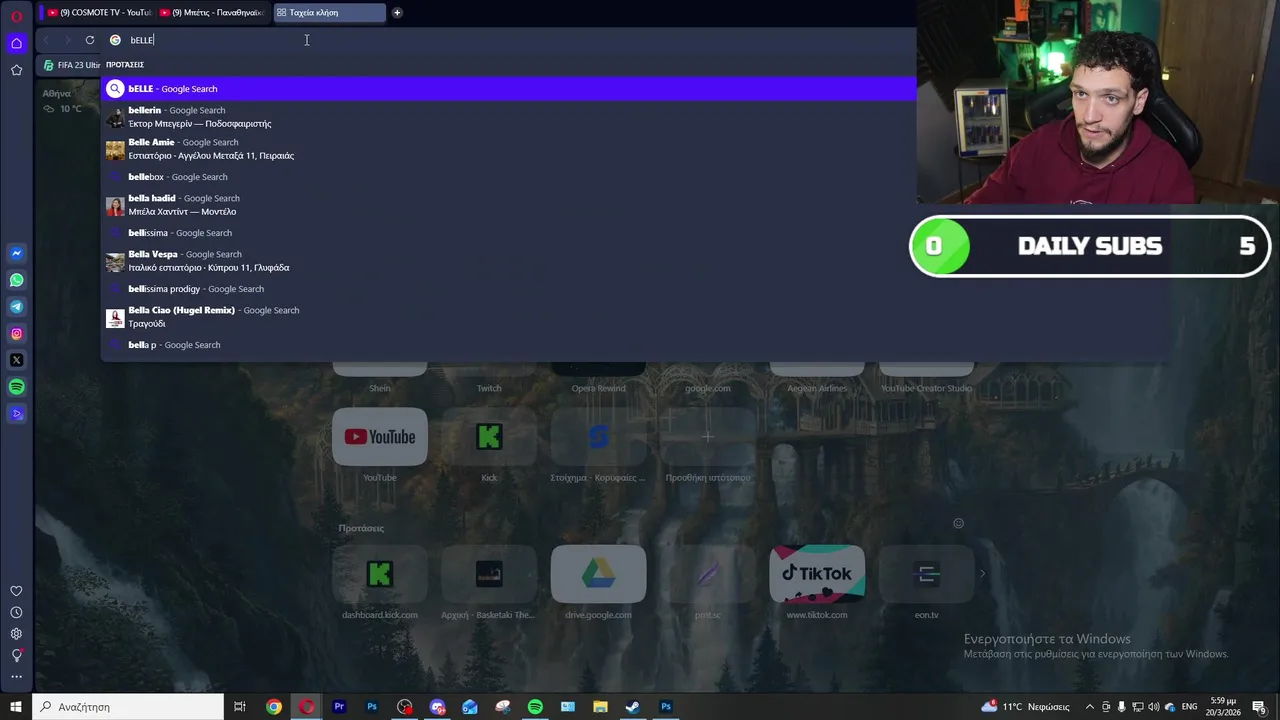
Task: Open a new tab with the plus button
Action: [397, 13]
